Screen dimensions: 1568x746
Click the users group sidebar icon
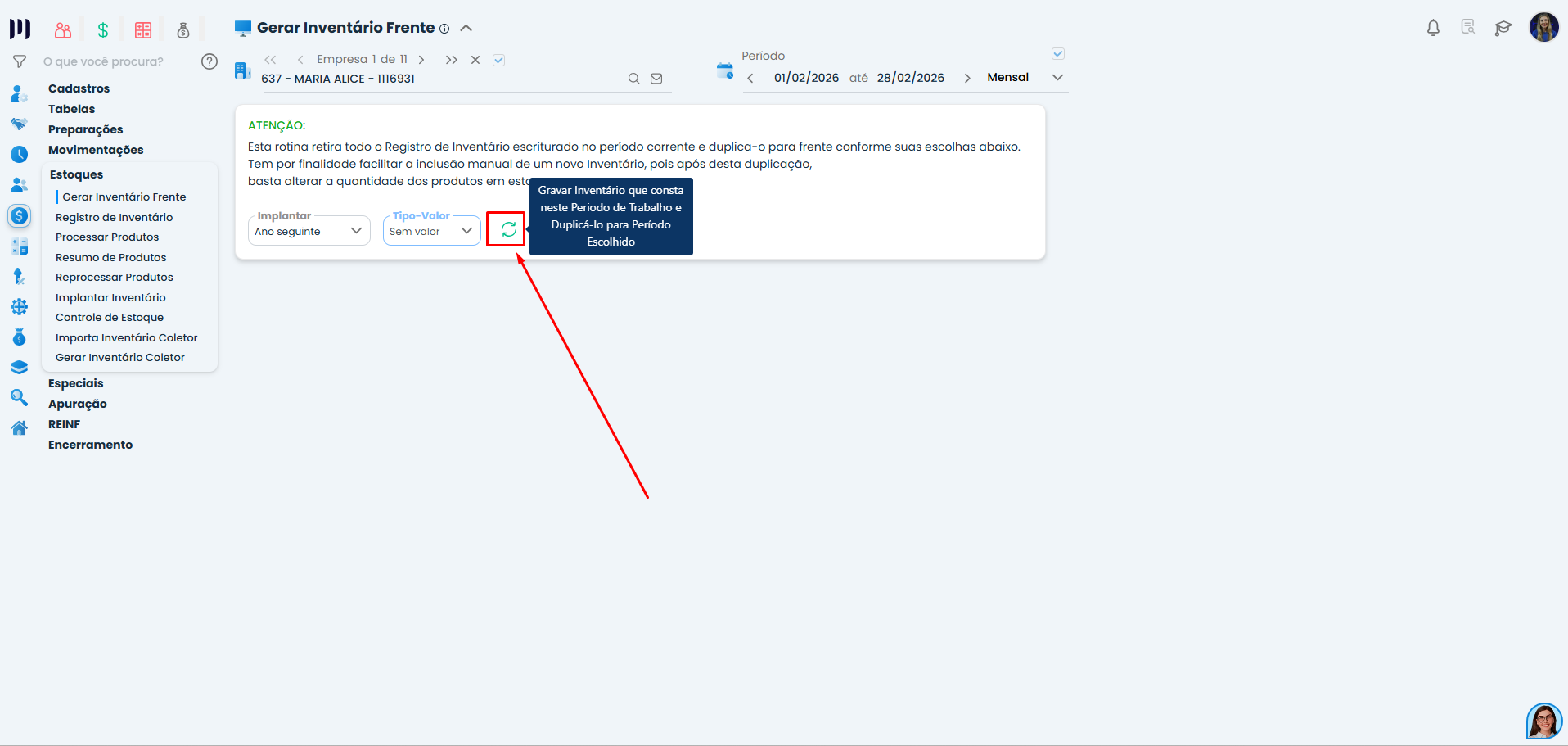(x=19, y=185)
